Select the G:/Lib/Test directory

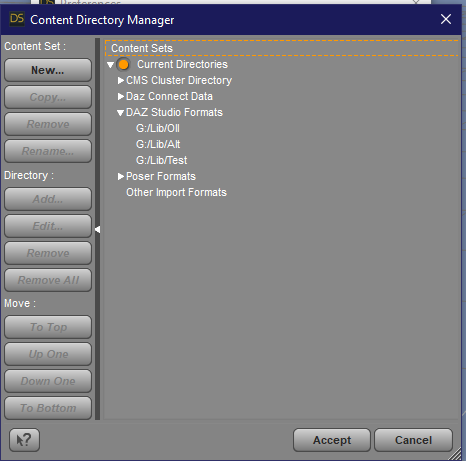pyautogui.click(x=162, y=160)
